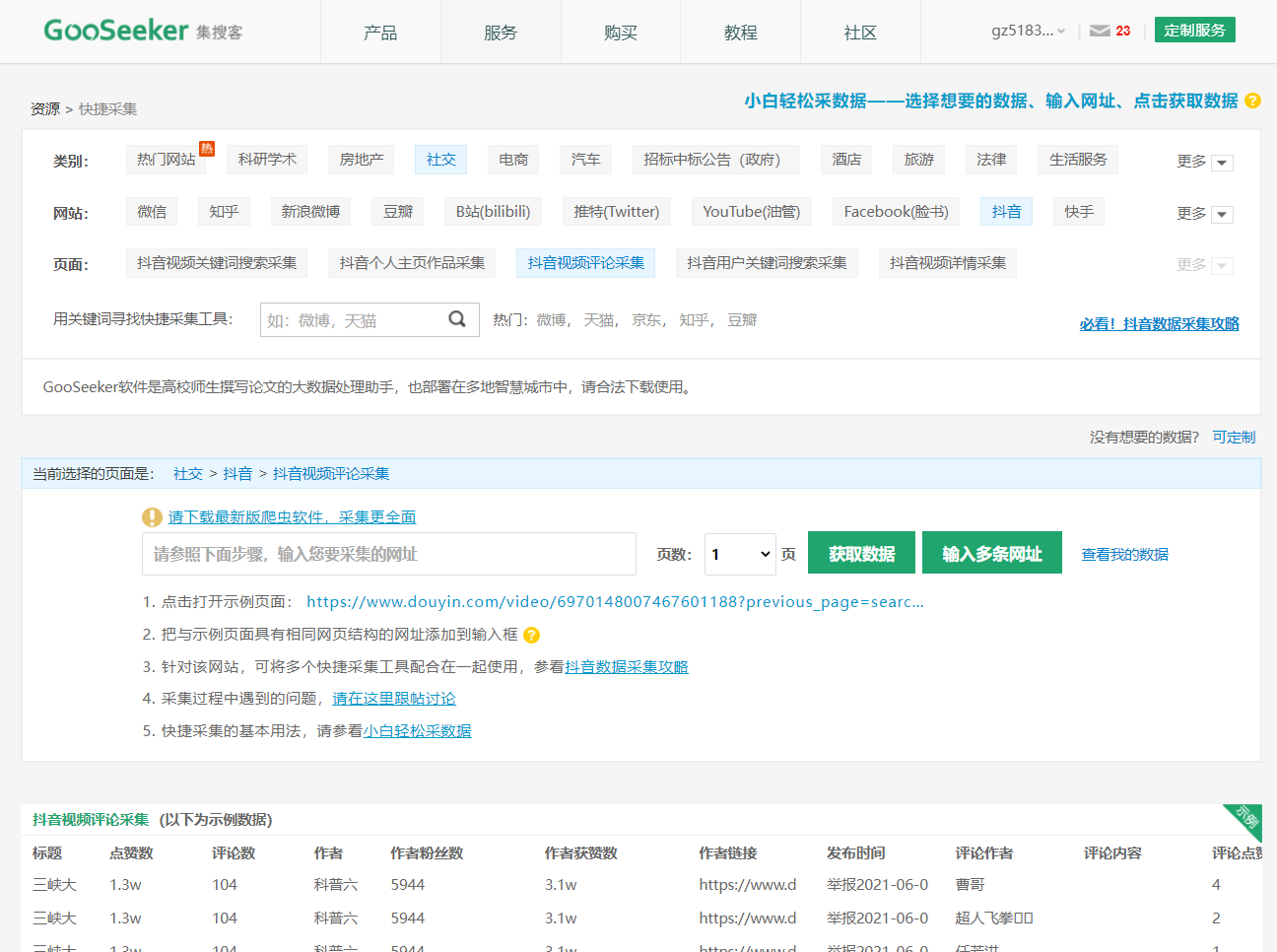Open the 社区 menu
This screenshot has width=1277, height=952.
tap(860, 33)
